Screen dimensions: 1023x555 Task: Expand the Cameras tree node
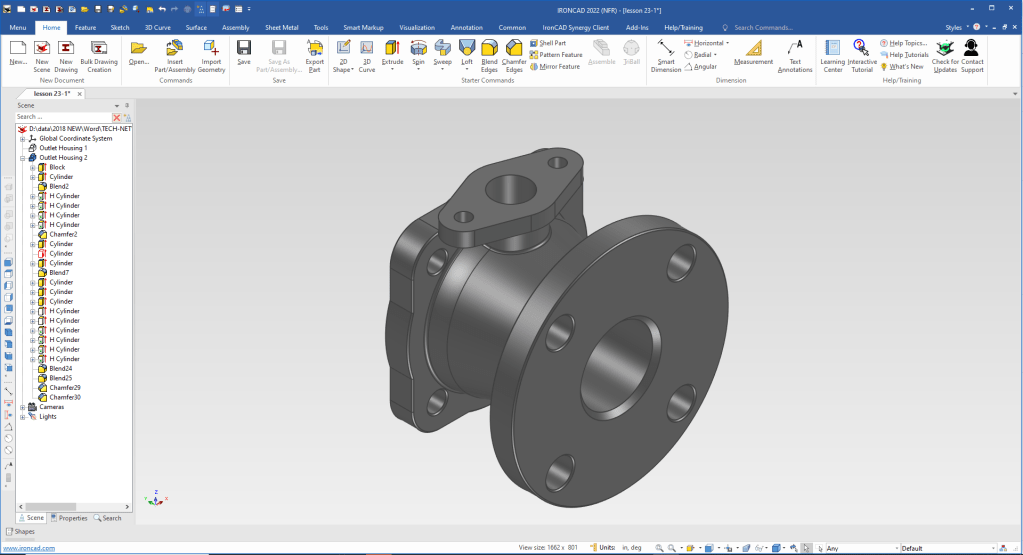[23, 407]
